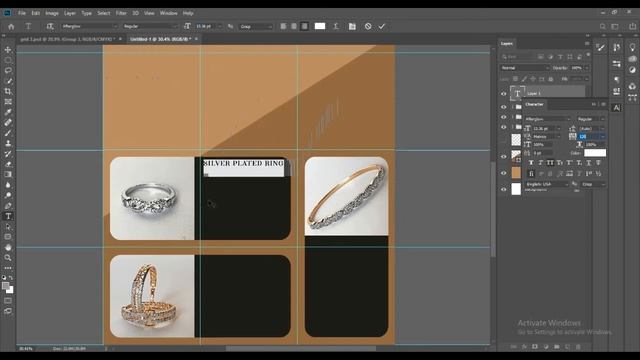This screenshot has height=360, width=640.
Task: Open the Window menu
Action: click(x=169, y=13)
